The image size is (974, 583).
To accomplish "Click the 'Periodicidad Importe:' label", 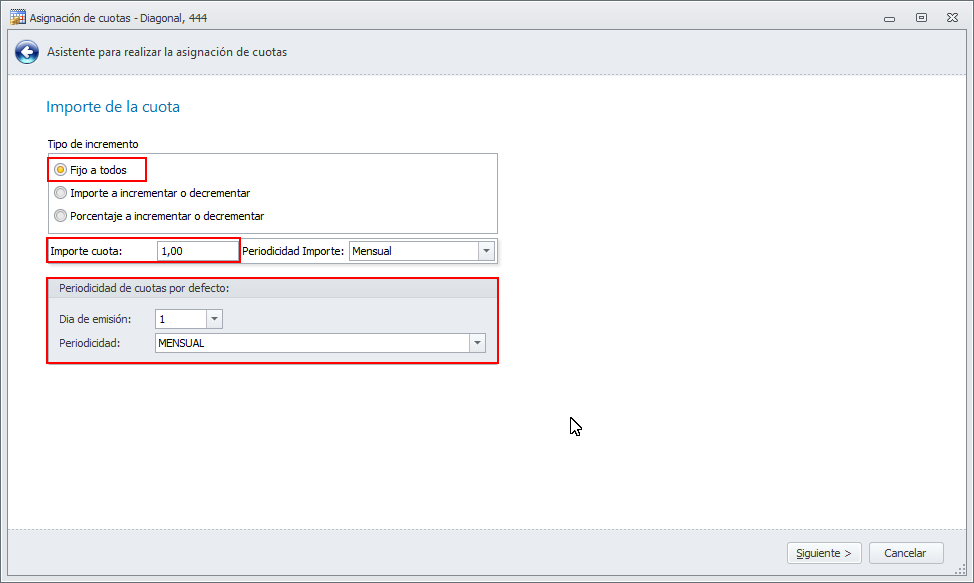I will 293,251.
